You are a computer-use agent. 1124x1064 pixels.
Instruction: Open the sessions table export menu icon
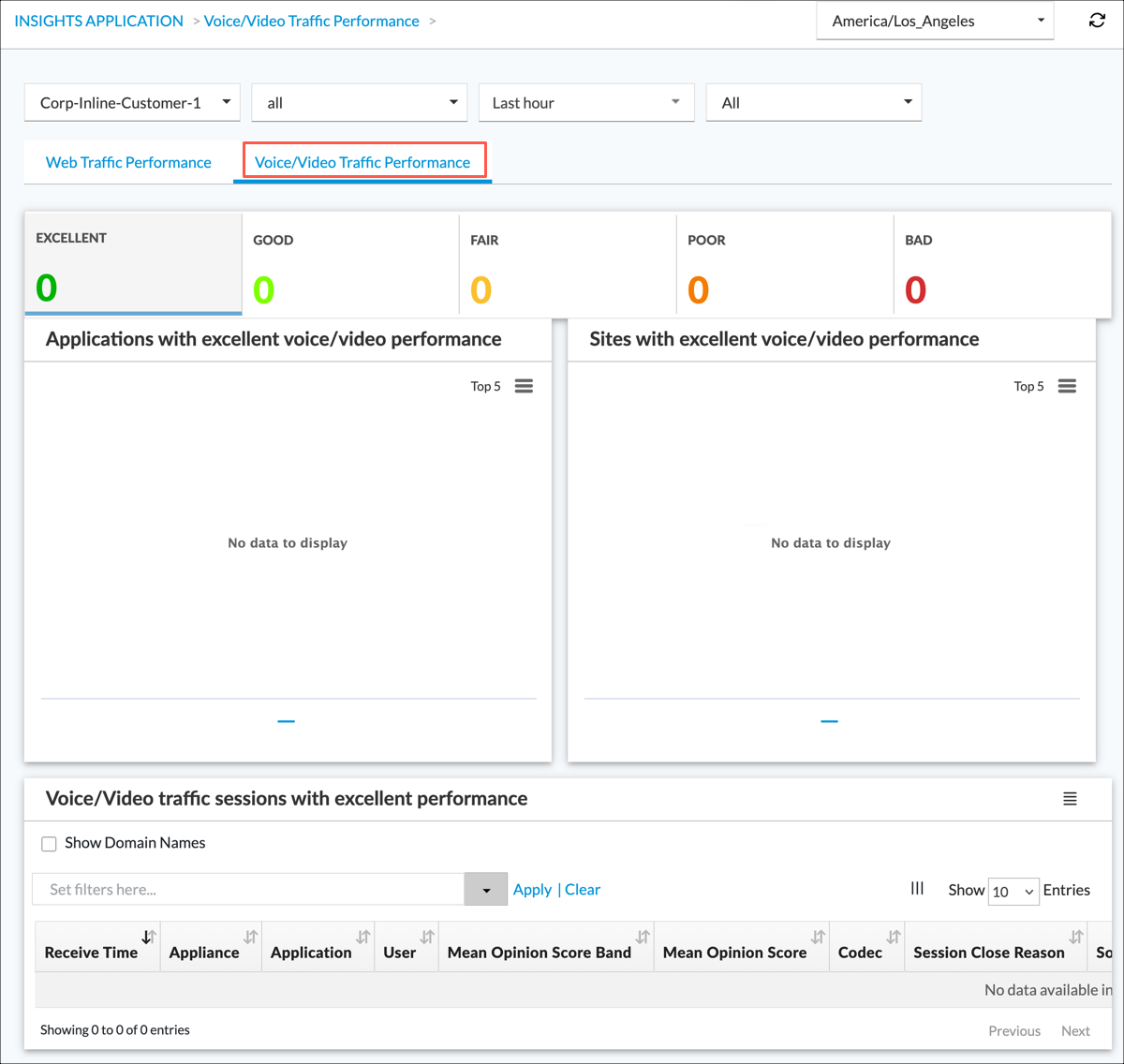click(x=1070, y=799)
